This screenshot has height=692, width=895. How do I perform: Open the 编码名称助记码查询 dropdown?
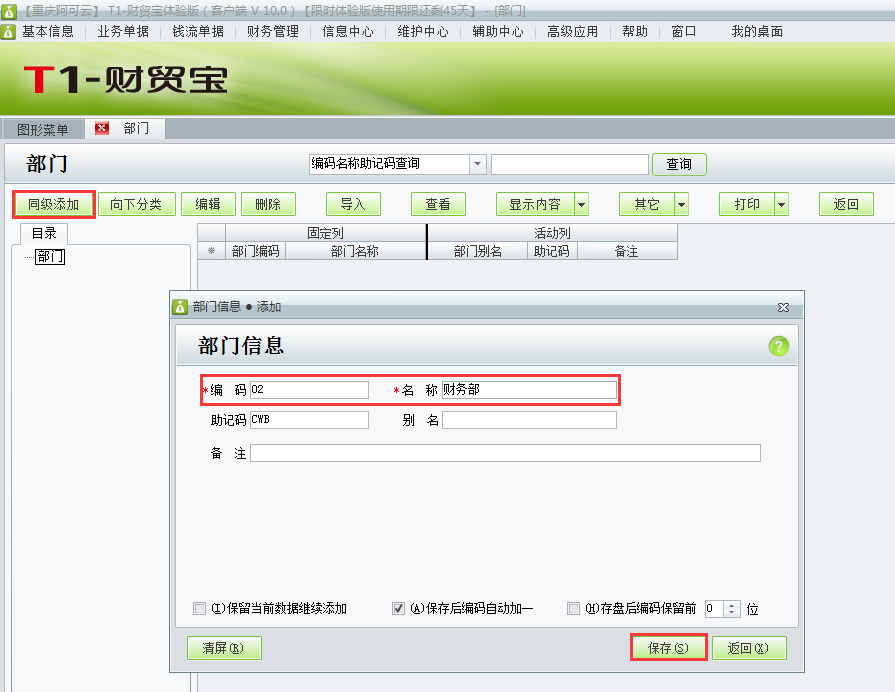click(477, 164)
